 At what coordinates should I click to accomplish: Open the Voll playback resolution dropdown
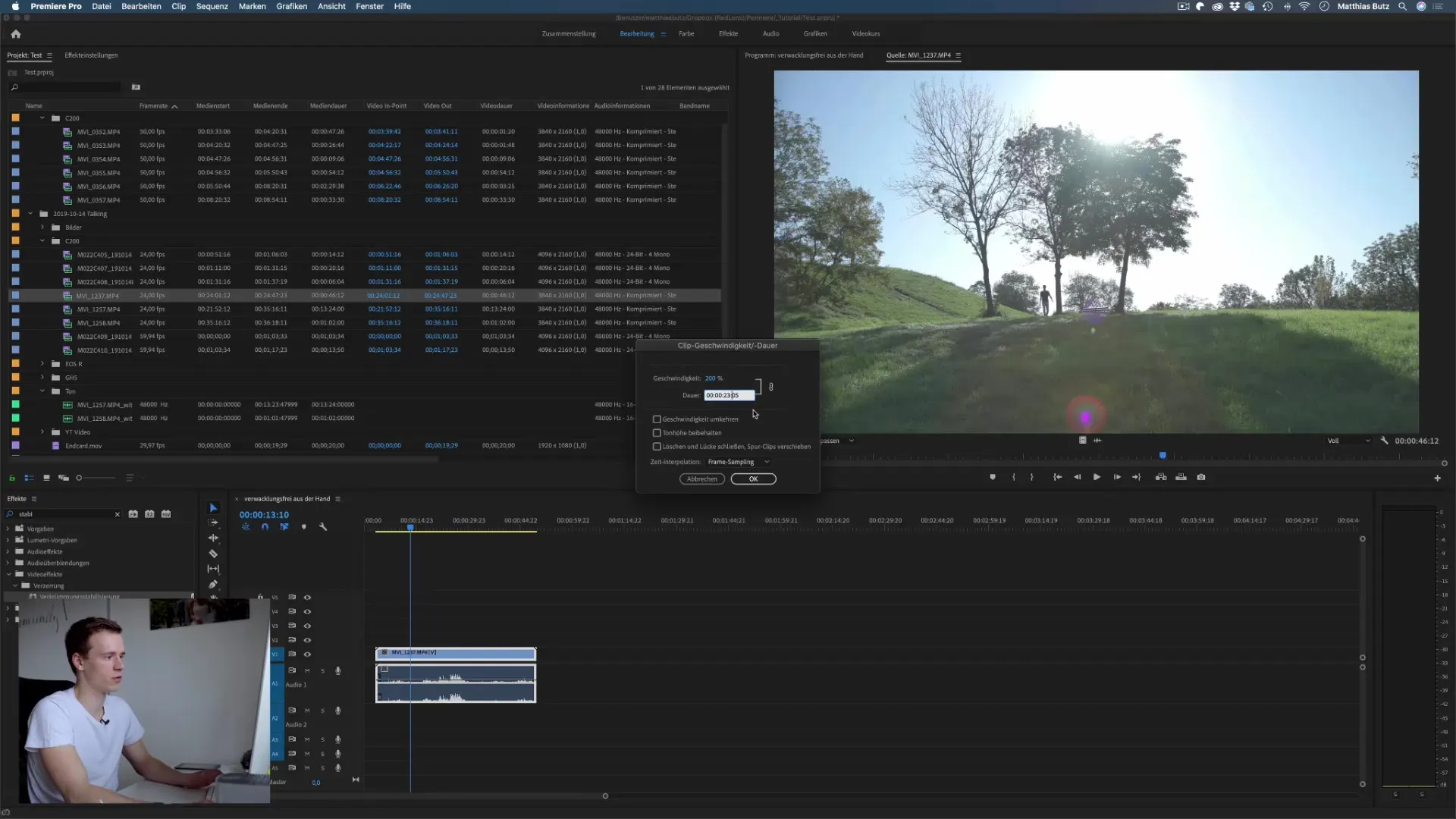[1348, 441]
